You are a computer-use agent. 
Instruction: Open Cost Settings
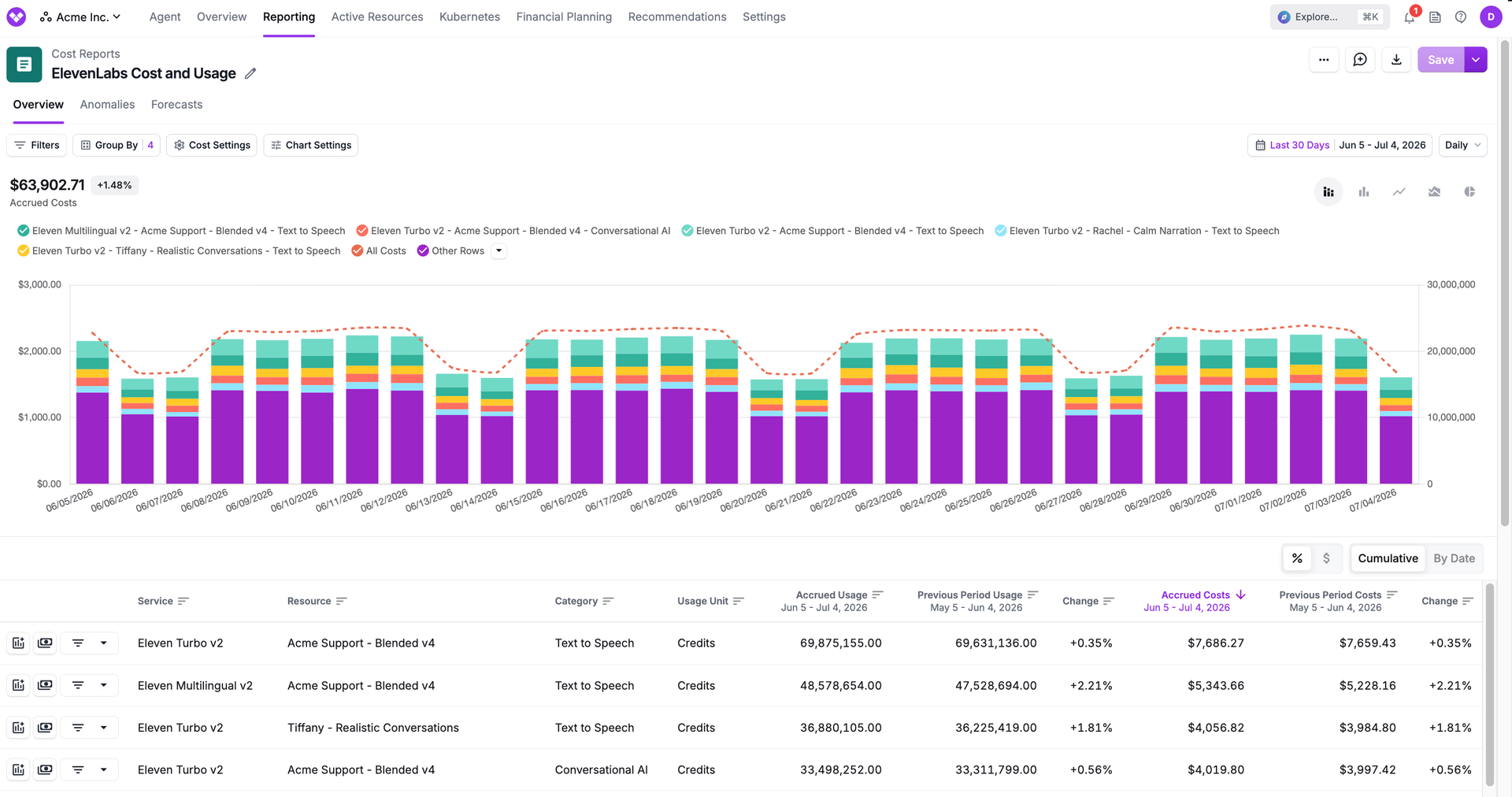point(212,145)
